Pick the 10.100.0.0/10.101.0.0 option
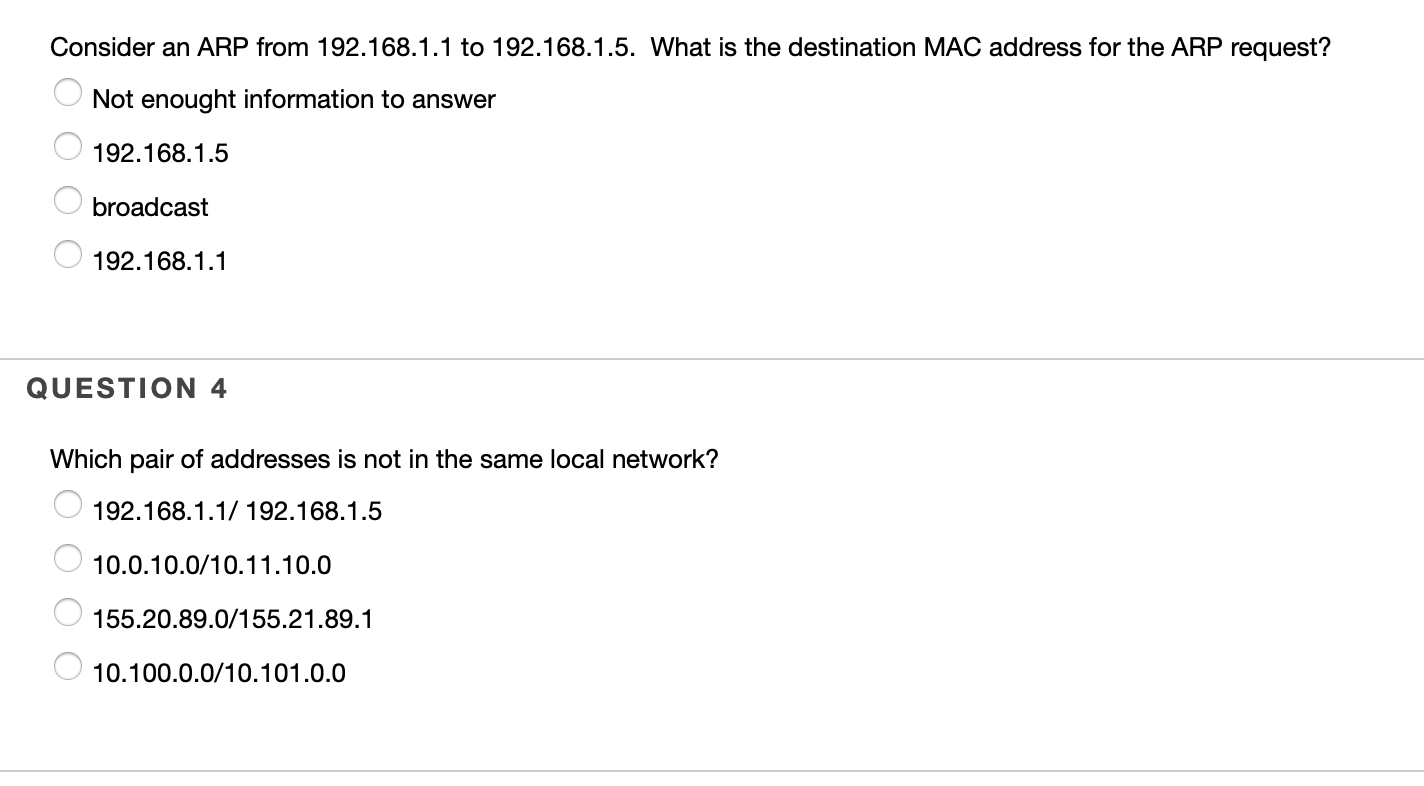 pyautogui.click(x=68, y=666)
